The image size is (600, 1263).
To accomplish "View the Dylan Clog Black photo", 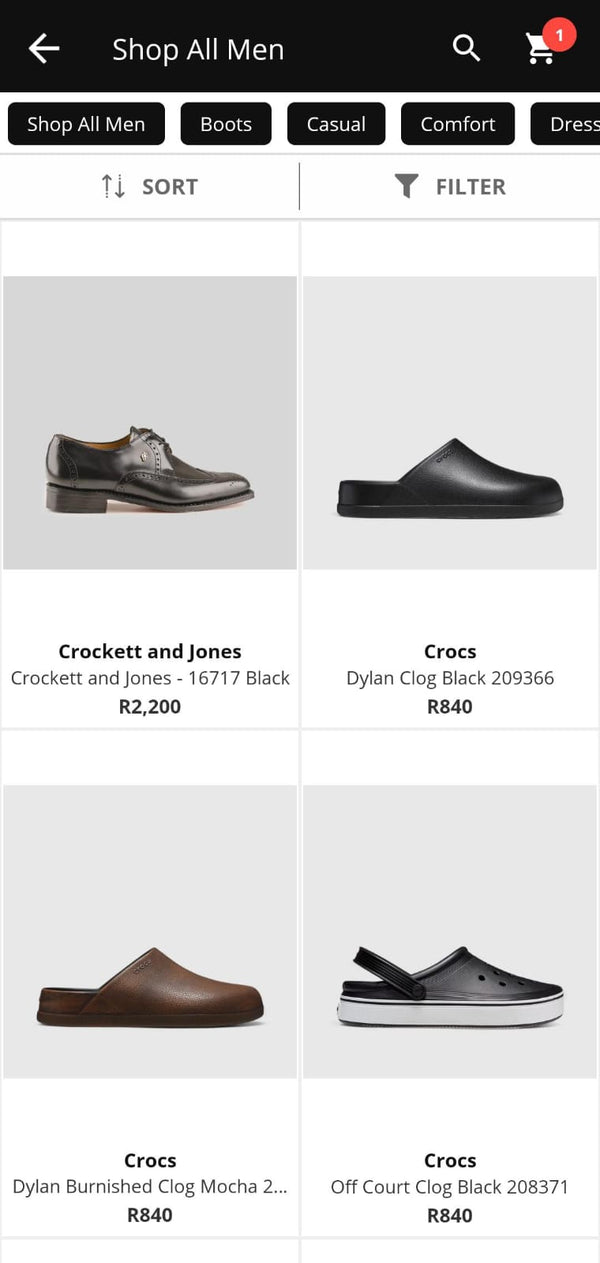I will 450,423.
